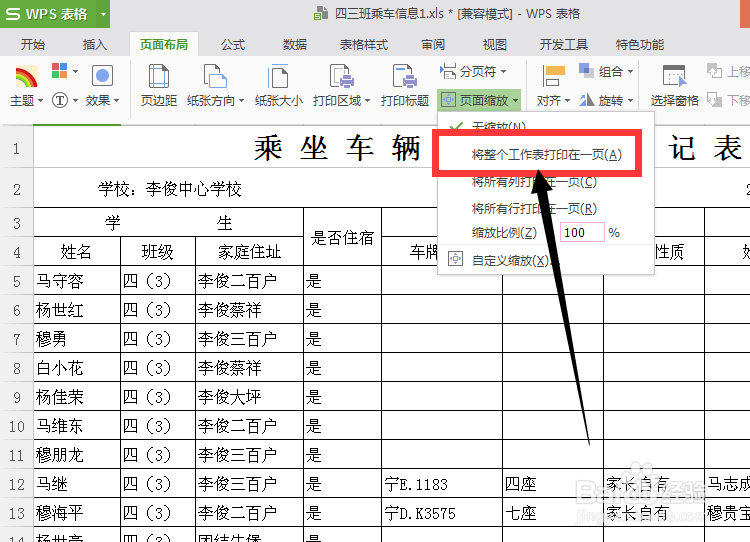Switch to the 特色功能 tab
The width and height of the screenshot is (750, 542).
point(640,44)
